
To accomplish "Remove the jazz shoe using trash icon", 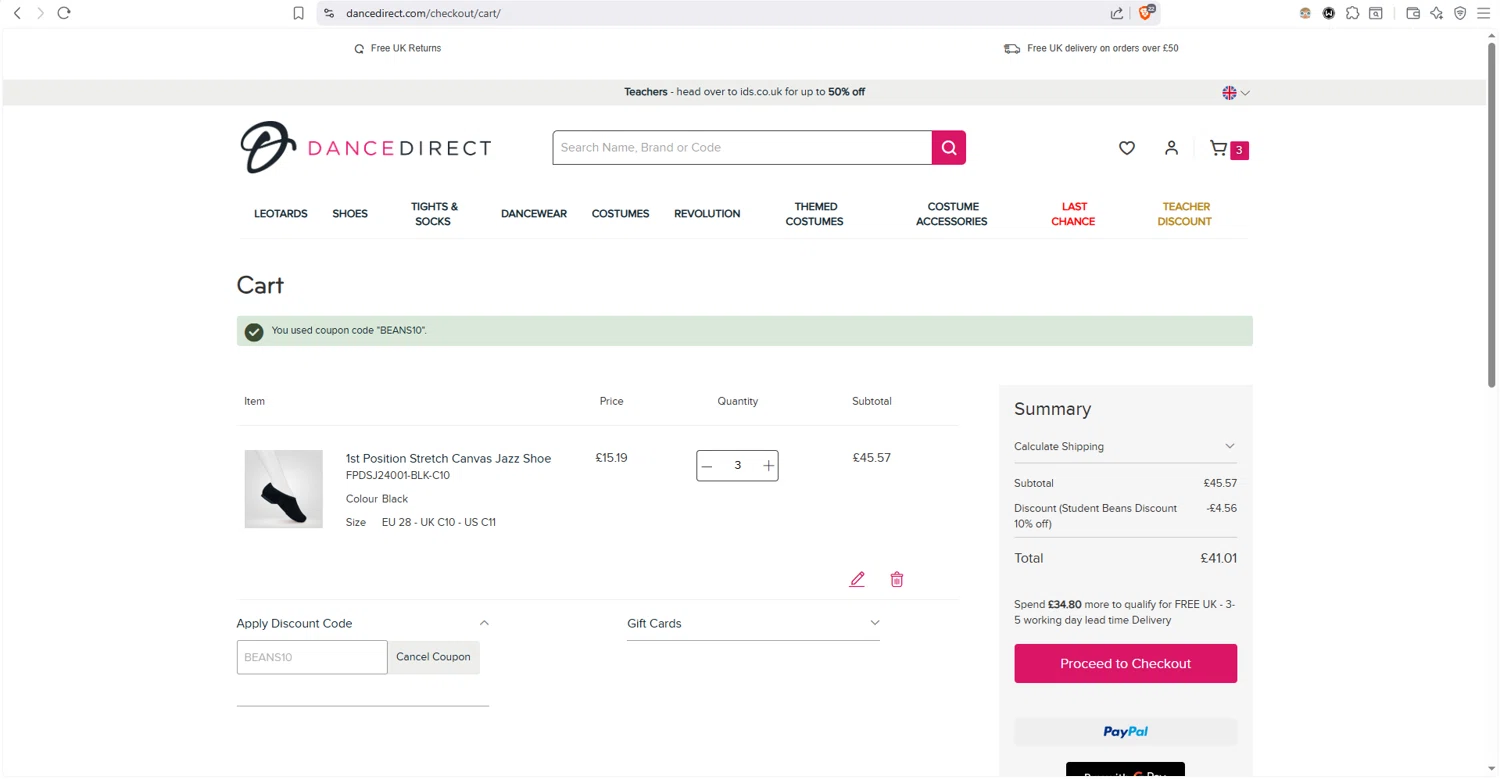I will (x=897, y=580).
